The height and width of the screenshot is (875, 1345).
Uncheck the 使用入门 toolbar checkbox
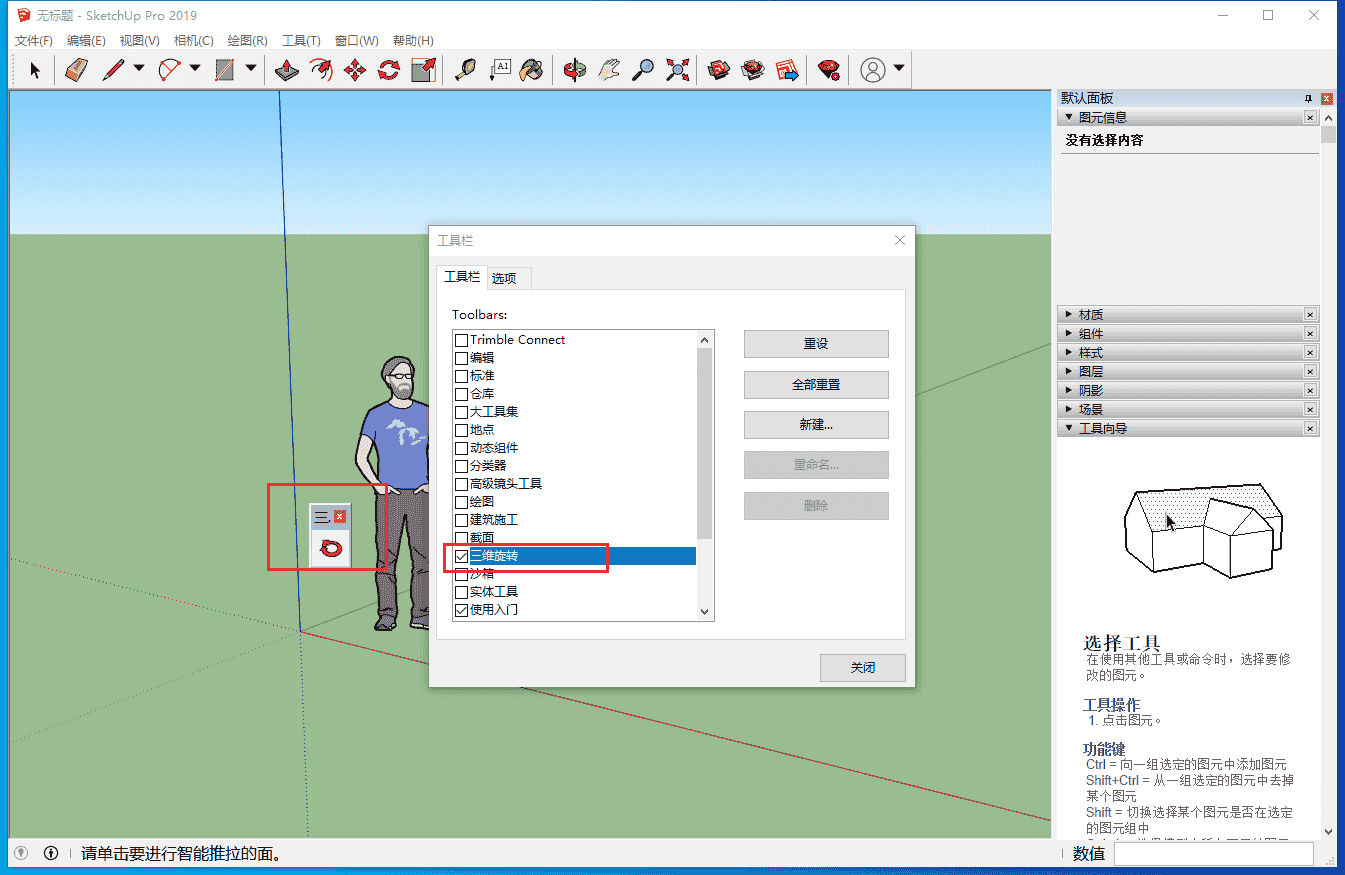coord(461,610)
